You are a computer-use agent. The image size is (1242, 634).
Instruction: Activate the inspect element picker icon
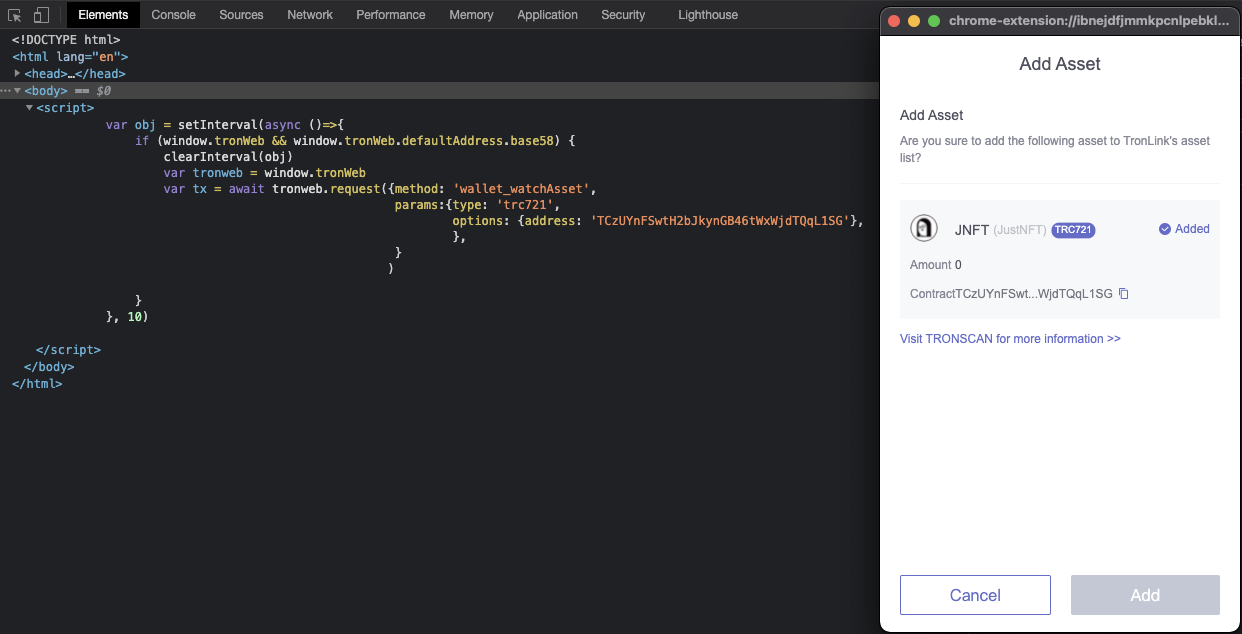(15, 15)
